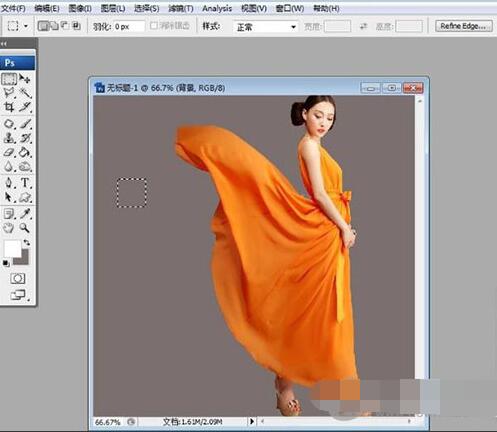Swap foreground and background colors
Image resolution: width=497 pixels, height=432 pixels.
tap(27, 242)
